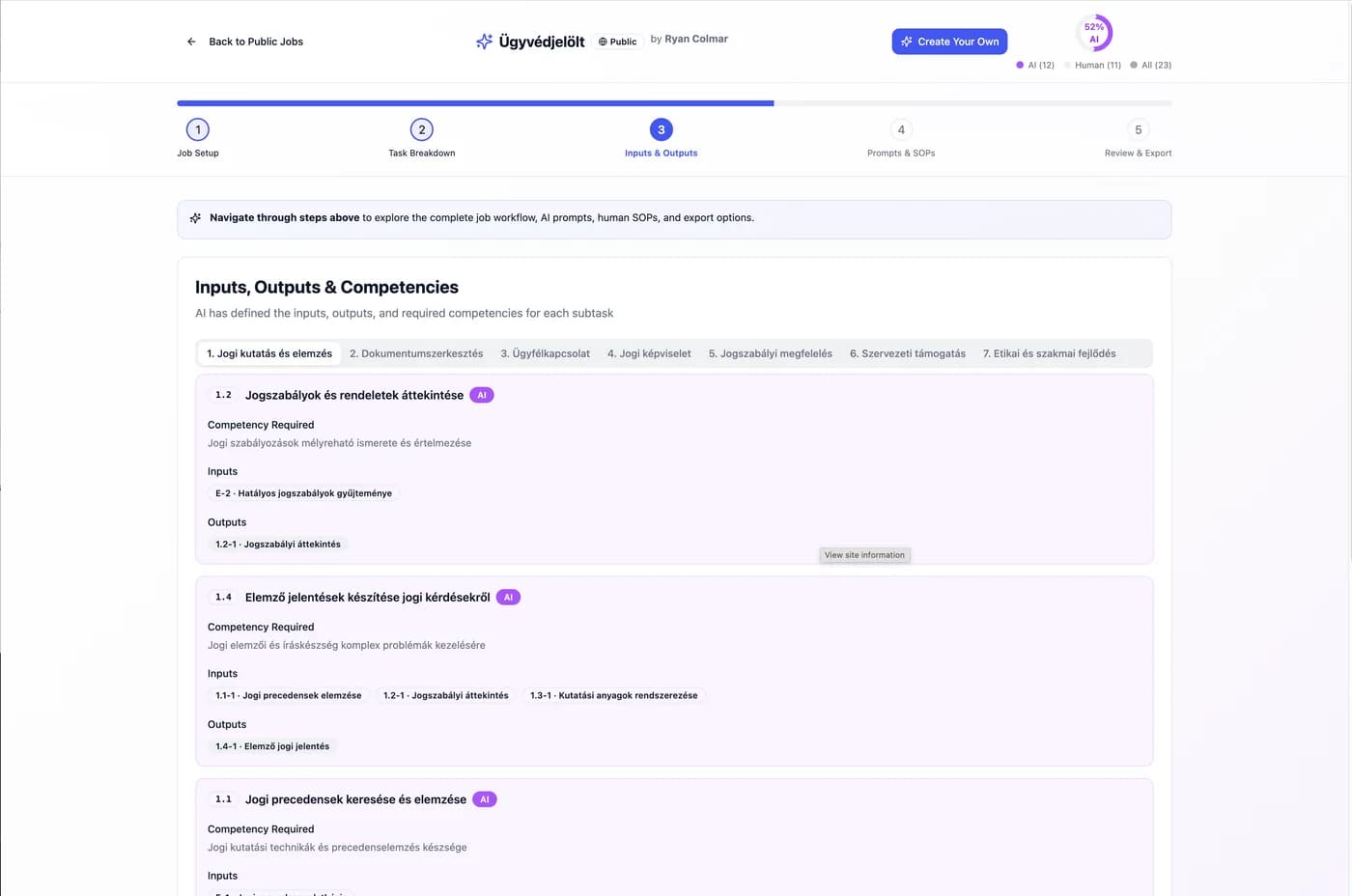Click the E-2 Hatályos jogszabályok gyűjteménye chip
This screenshot has width=1352, height=896.
click(303, 493)
